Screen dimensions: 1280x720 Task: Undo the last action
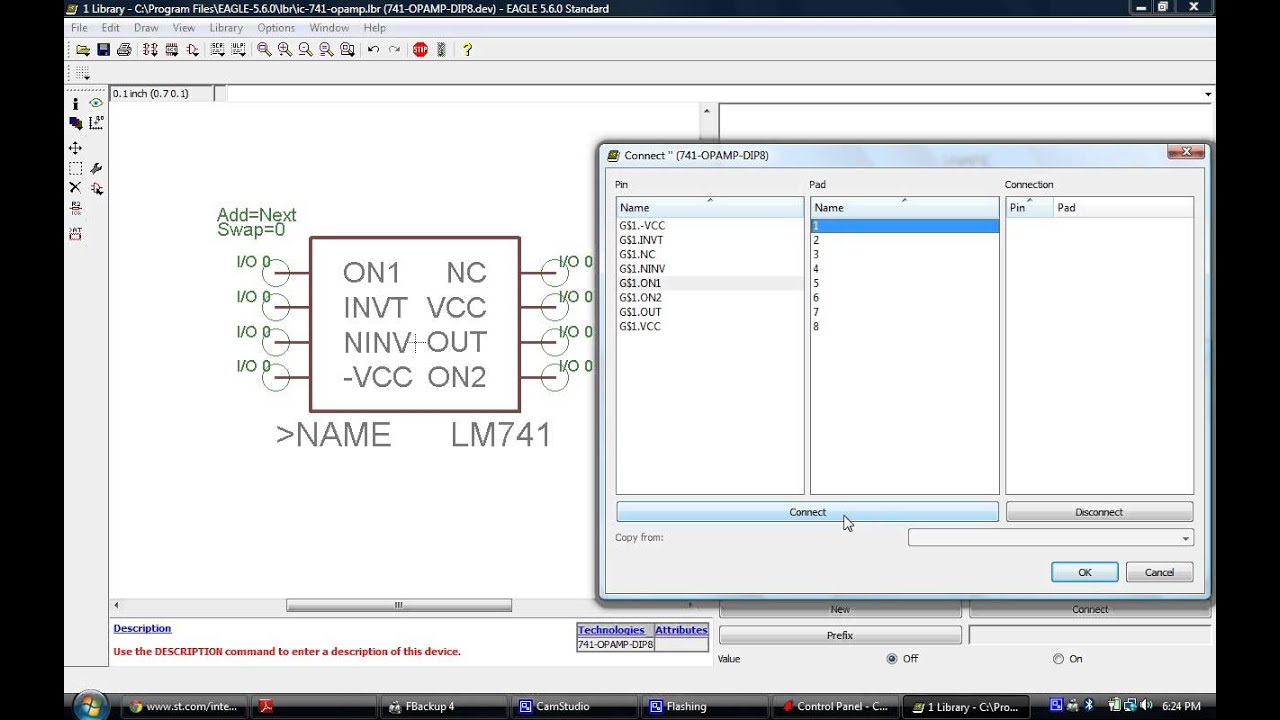pyautogui.click(x=373, y=49)
